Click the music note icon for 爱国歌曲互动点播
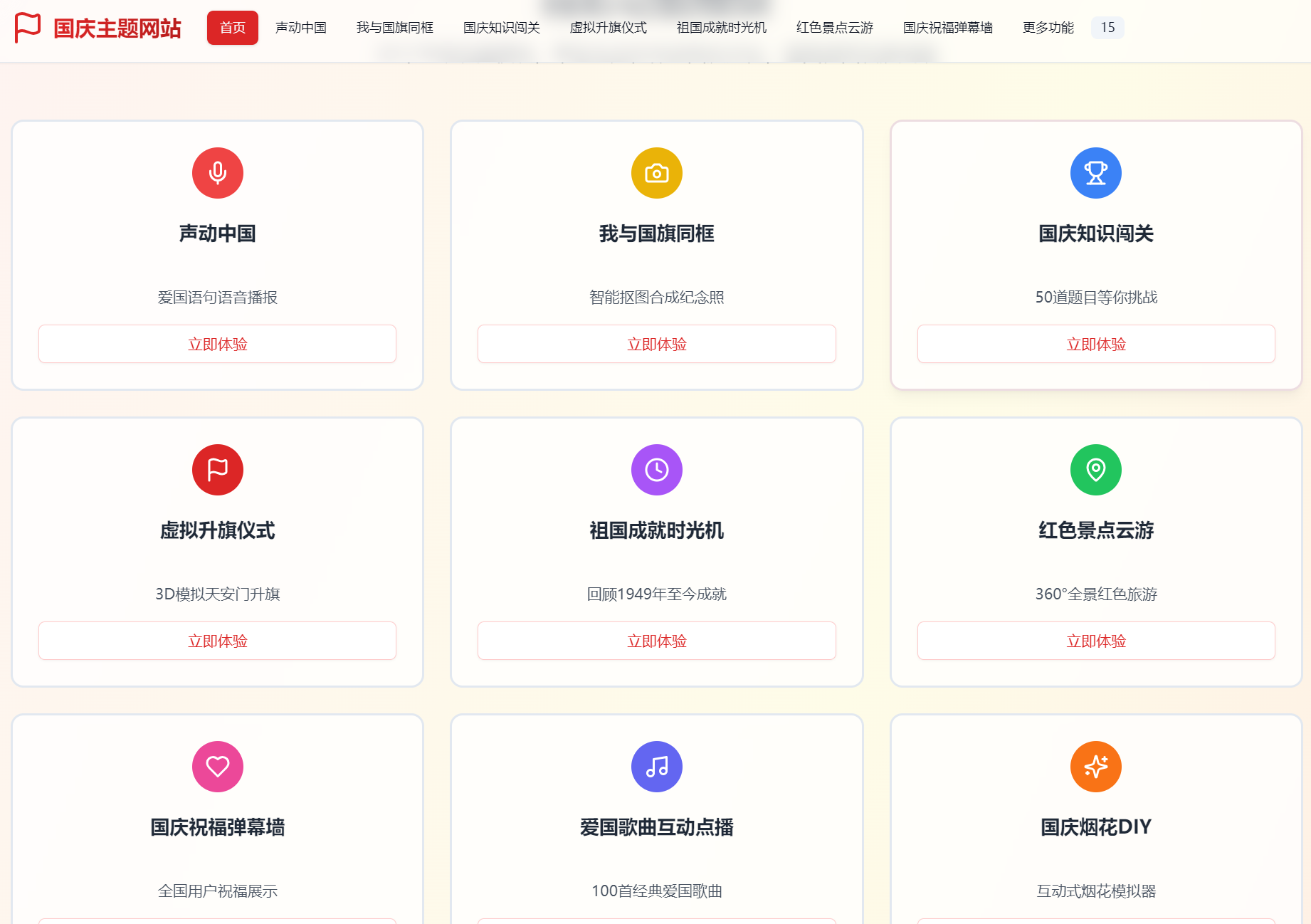 [x=656, y=767]
